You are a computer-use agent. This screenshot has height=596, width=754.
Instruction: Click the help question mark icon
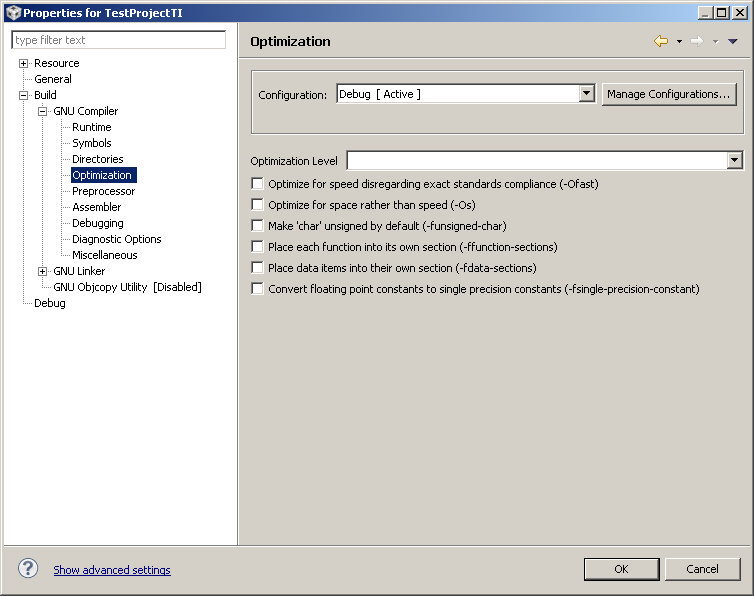point(28,568)
